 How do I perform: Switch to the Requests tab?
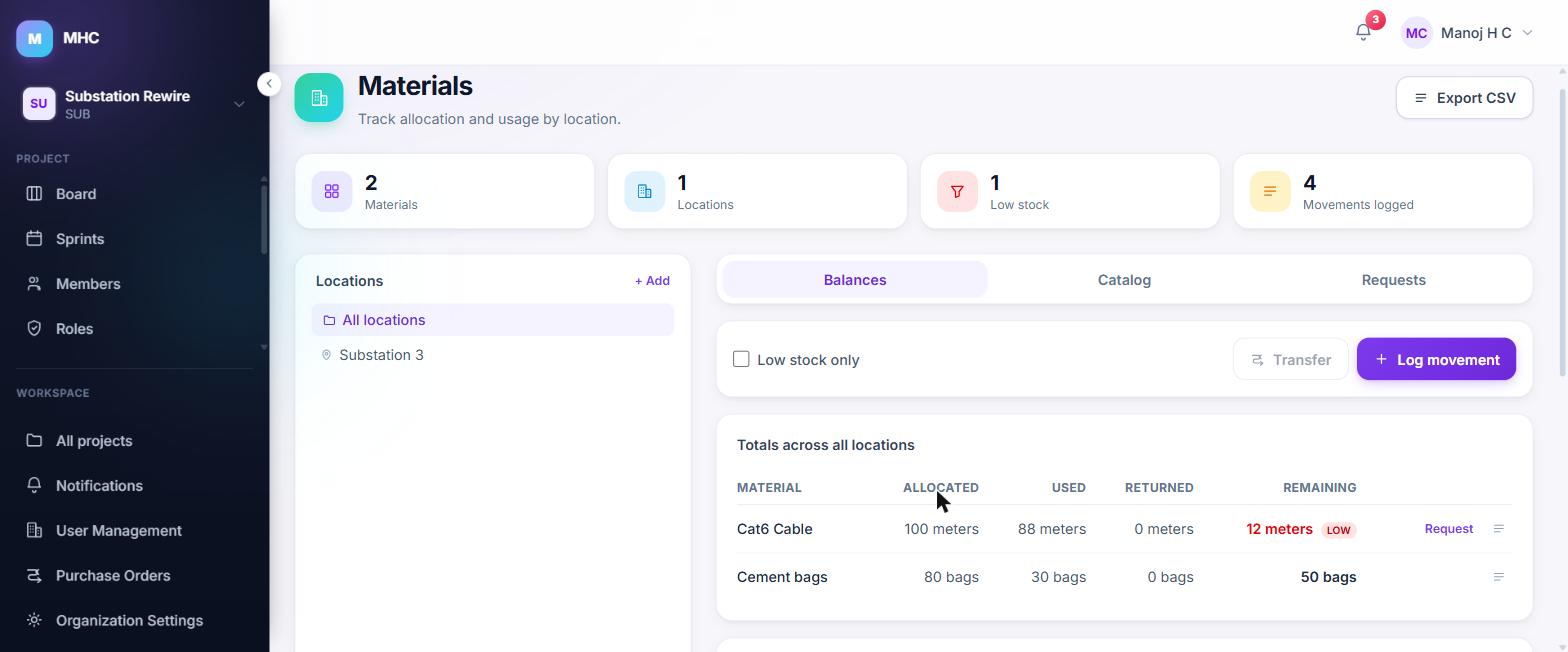coord(1393,280)
